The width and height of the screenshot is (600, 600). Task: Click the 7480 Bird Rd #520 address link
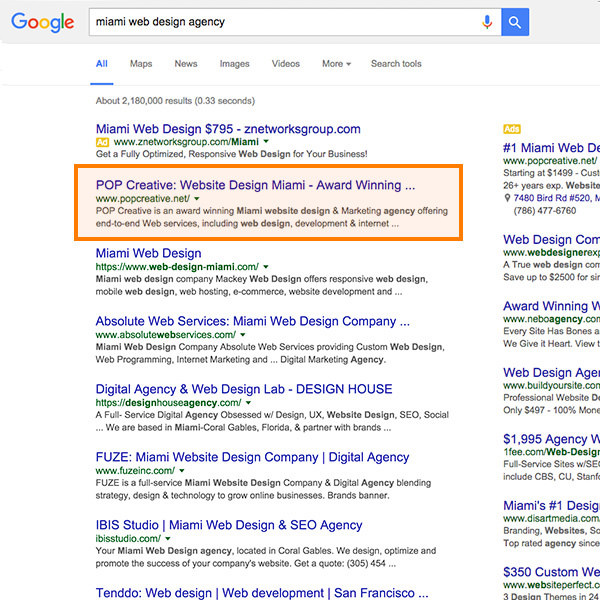point(557,198)
